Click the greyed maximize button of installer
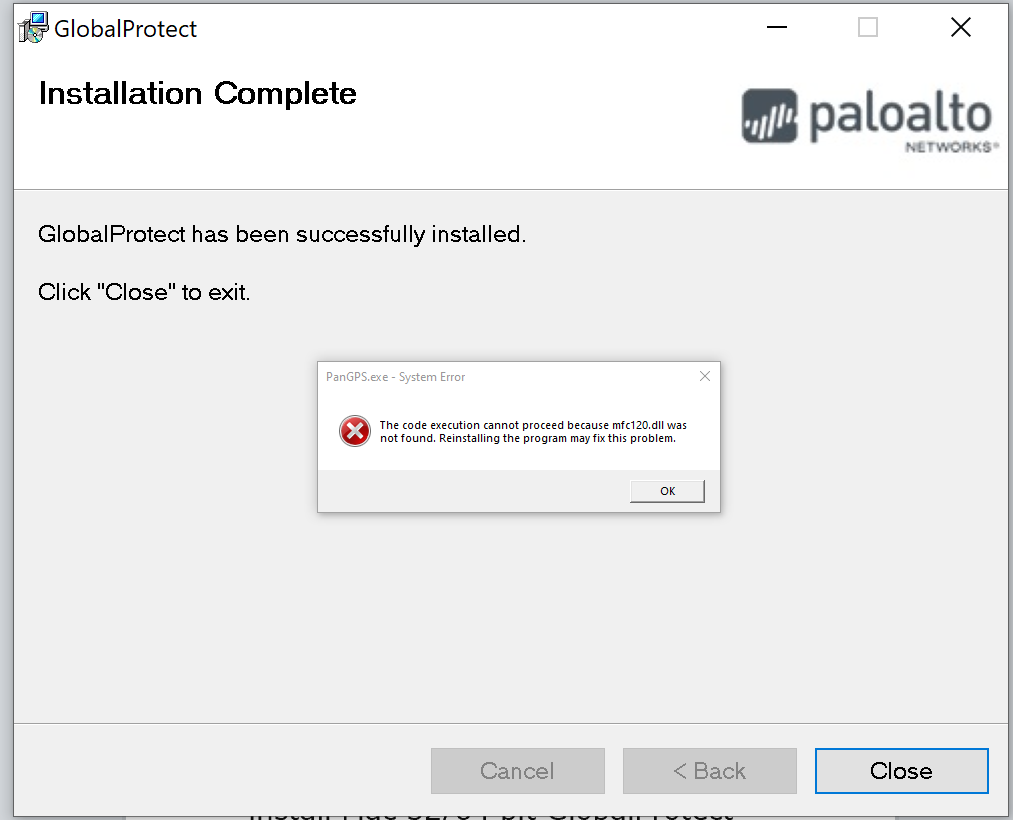The image size is (1013, 820). (x=868, y=27)
